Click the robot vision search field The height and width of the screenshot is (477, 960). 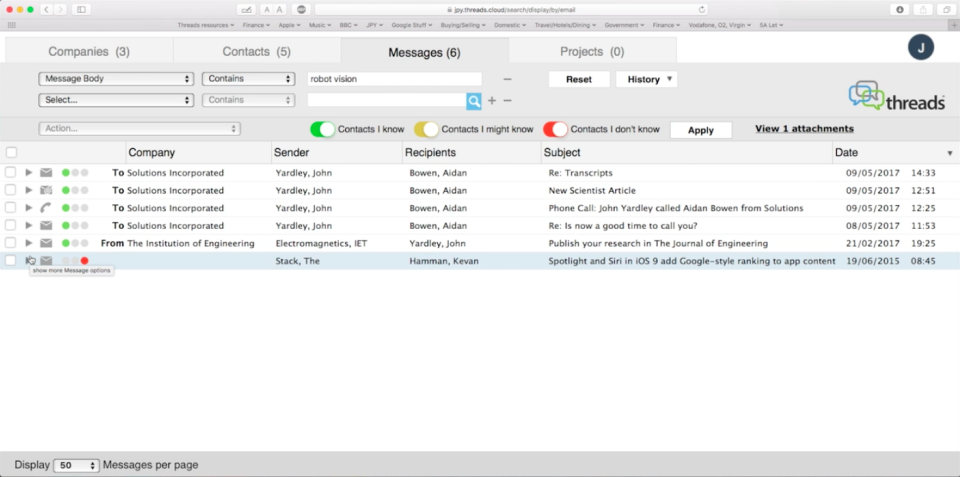394,79
